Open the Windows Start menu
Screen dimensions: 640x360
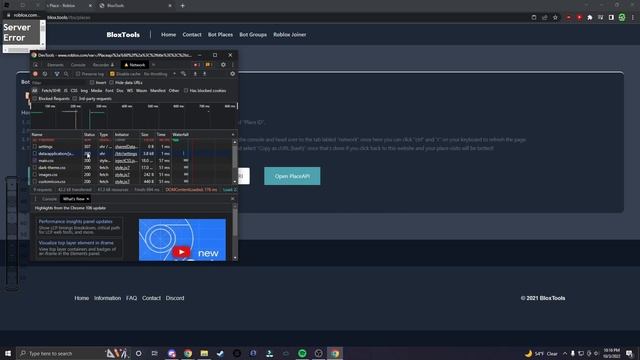pyautogui.click(x=8, y=353)
